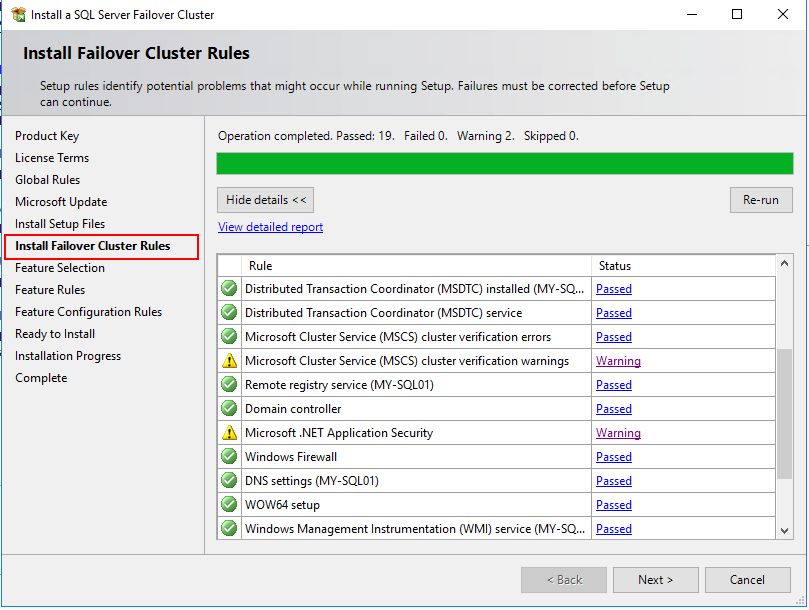Open Passed link for Windows Firewall

(614, 457)
